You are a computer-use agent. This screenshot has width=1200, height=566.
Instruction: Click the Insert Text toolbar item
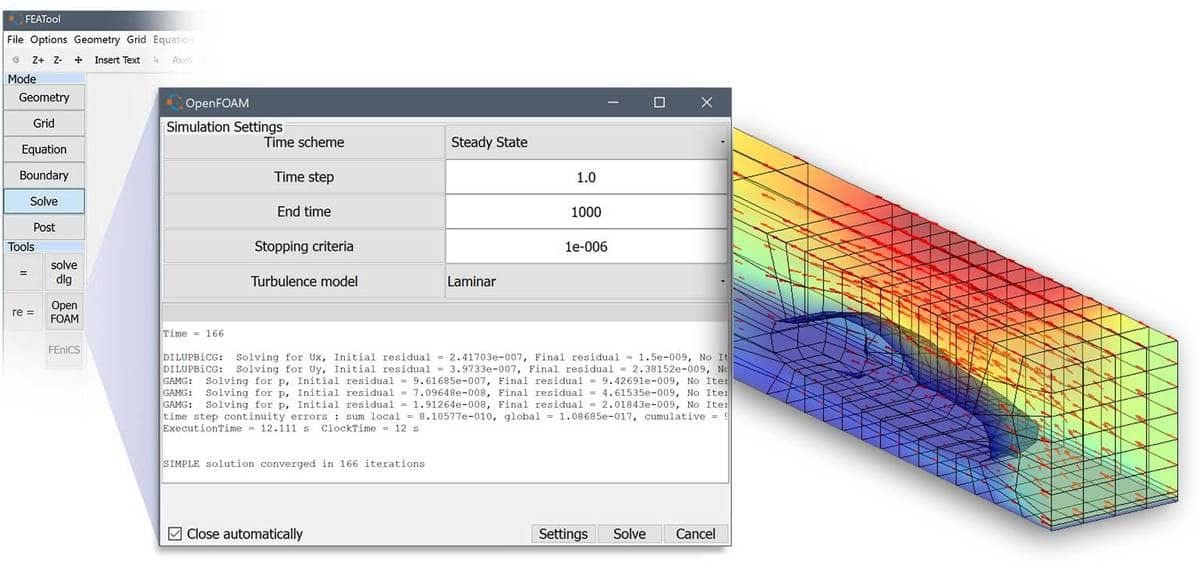coord(117,60)
